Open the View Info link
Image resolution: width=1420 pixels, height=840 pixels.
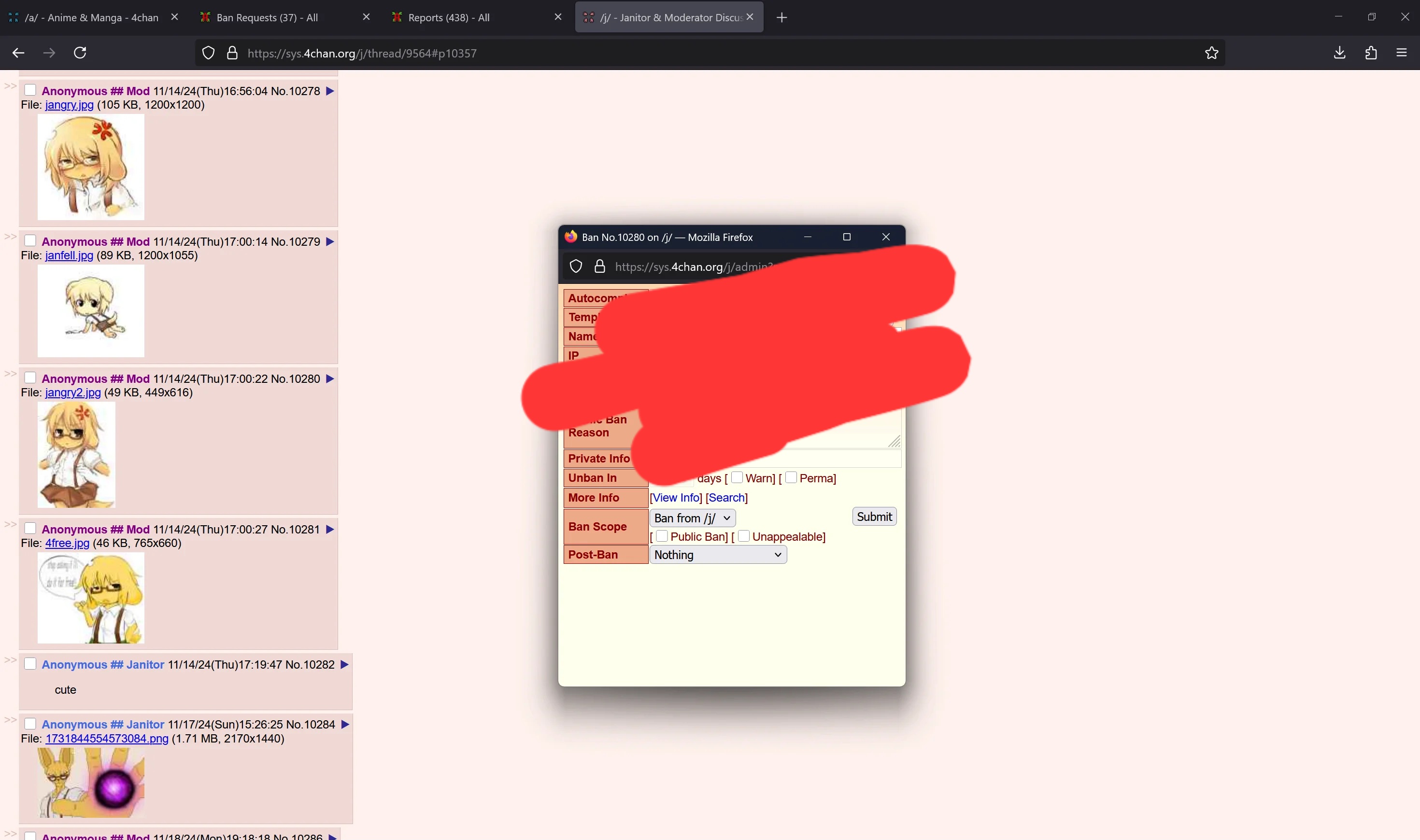tap(676, 498)
